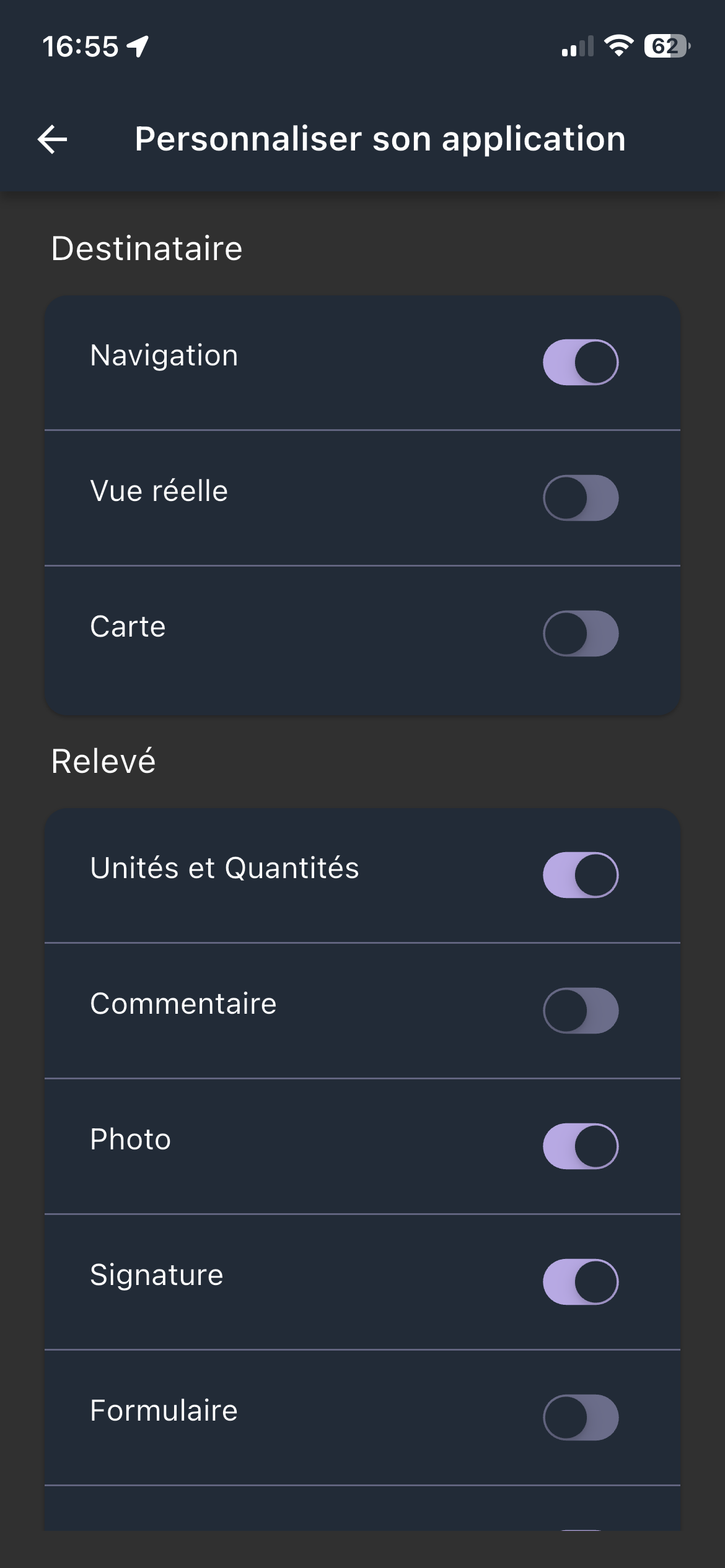Tap the location arrow status icon
The height and width of the screenshot is (1568, 725).
click(138, 46)
